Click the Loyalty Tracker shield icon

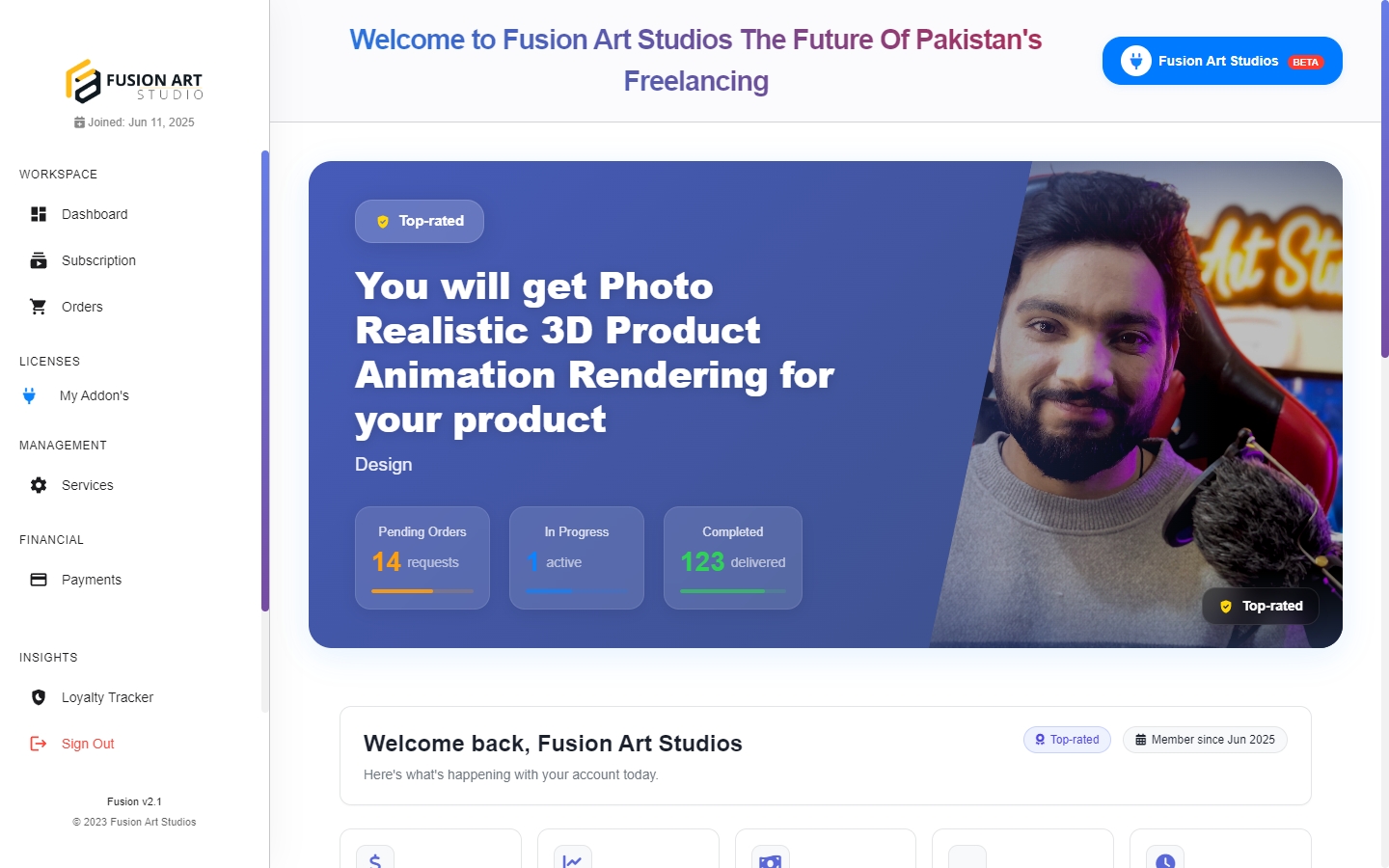click(x=39, y=697)
